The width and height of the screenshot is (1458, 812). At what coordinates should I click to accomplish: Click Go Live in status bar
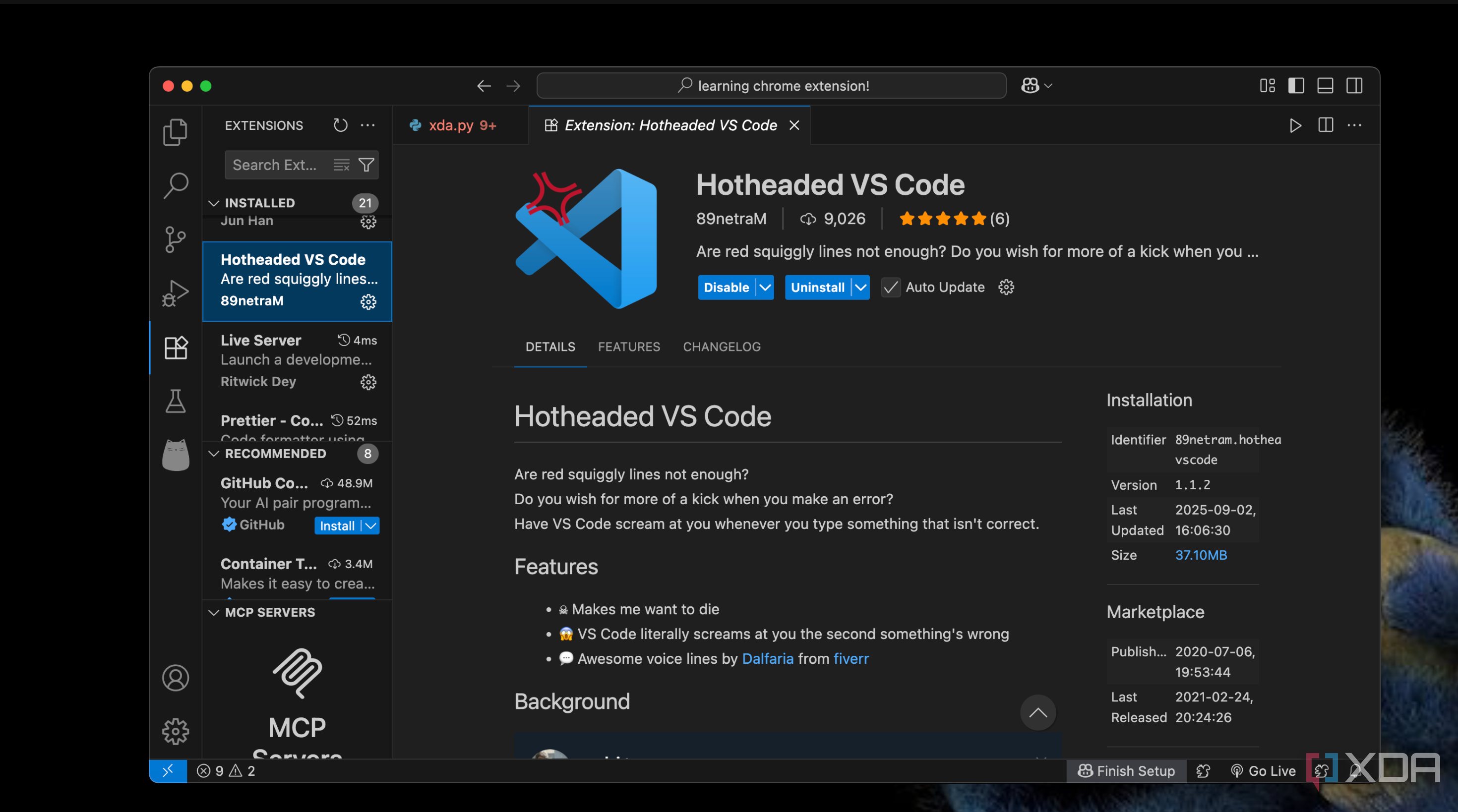coord(1263,771)
